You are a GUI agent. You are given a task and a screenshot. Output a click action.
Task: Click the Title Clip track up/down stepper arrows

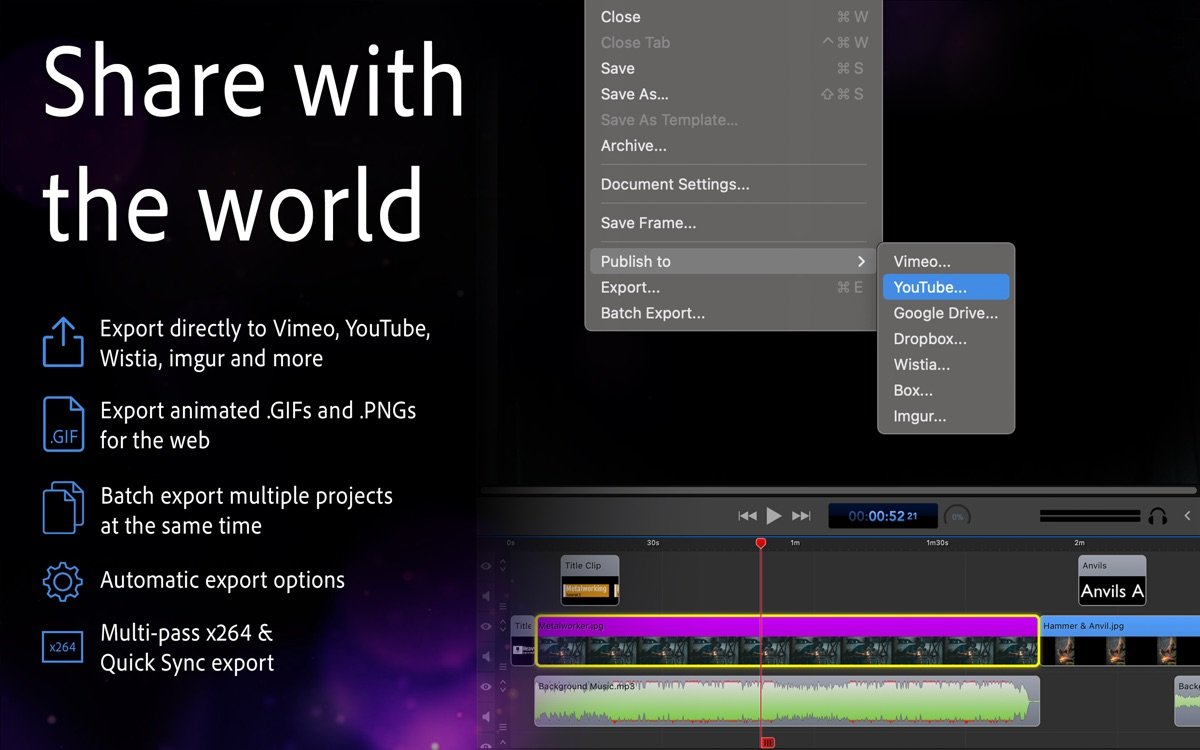pos(503,566)
